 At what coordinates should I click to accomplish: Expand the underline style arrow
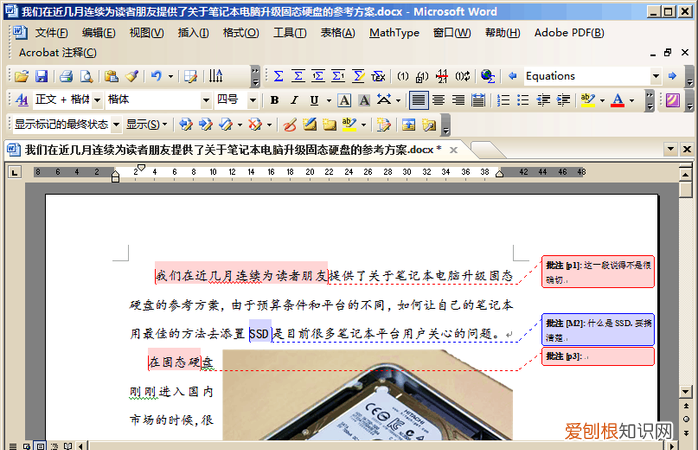click(329, 101)
